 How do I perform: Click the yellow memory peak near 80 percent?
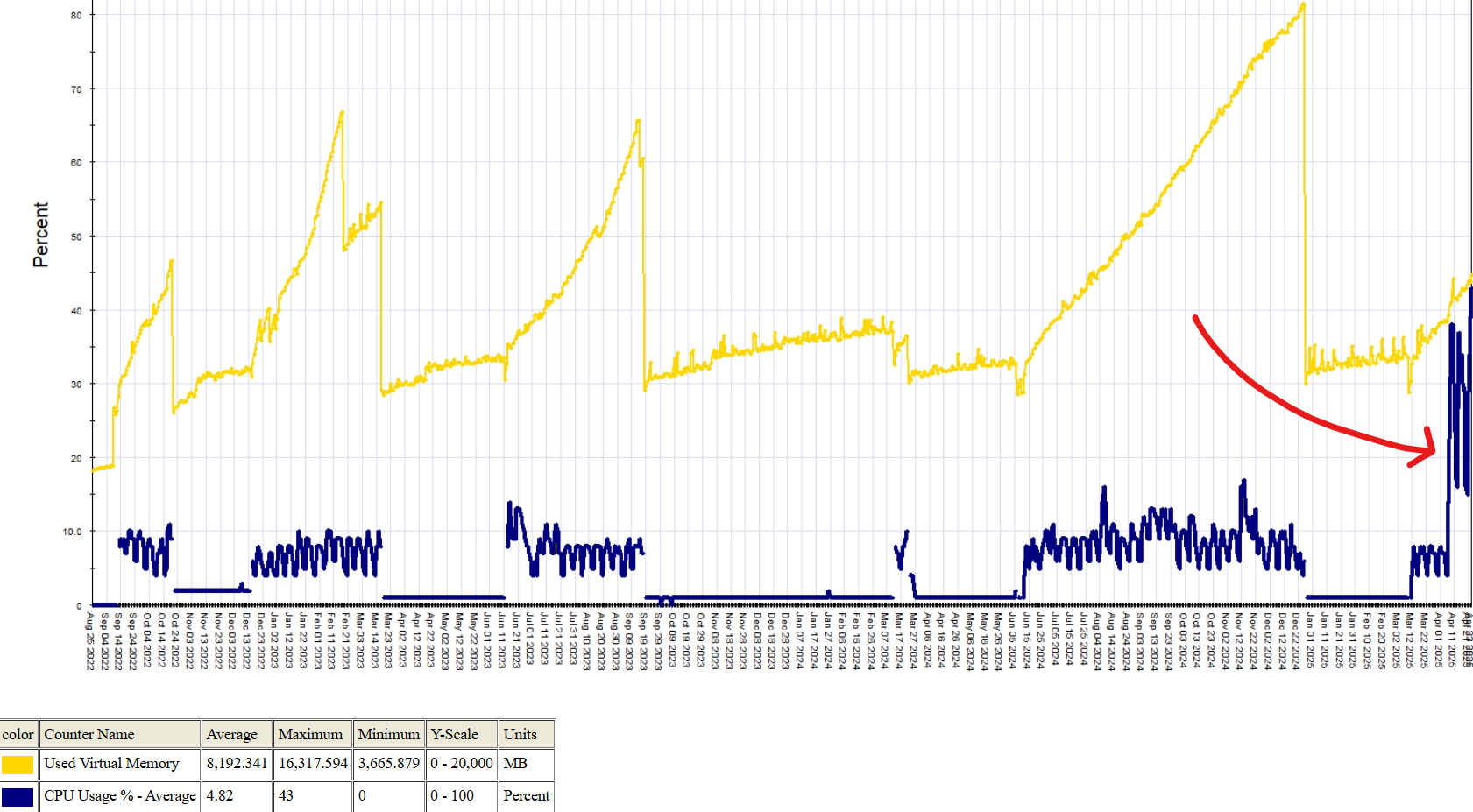(1303, 6)
